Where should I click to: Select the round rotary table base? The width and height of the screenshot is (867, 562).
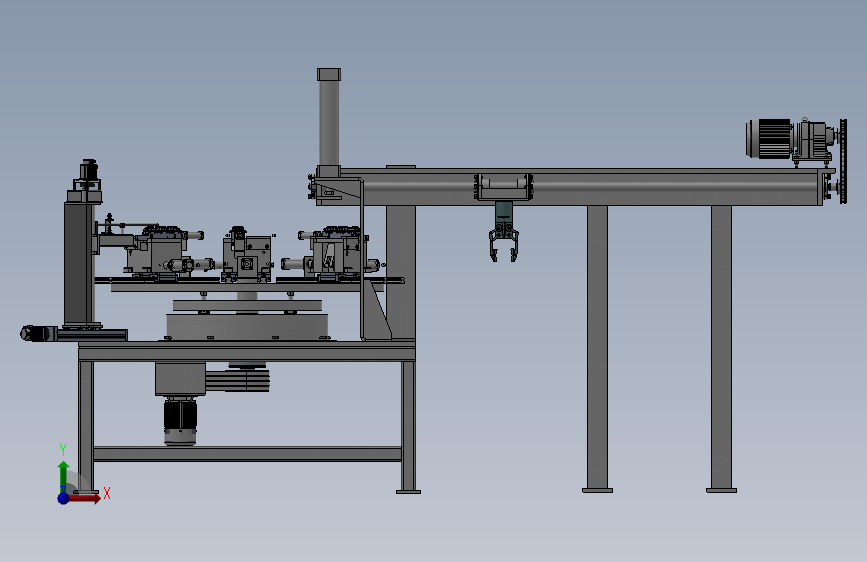click(x=247, y=326)
